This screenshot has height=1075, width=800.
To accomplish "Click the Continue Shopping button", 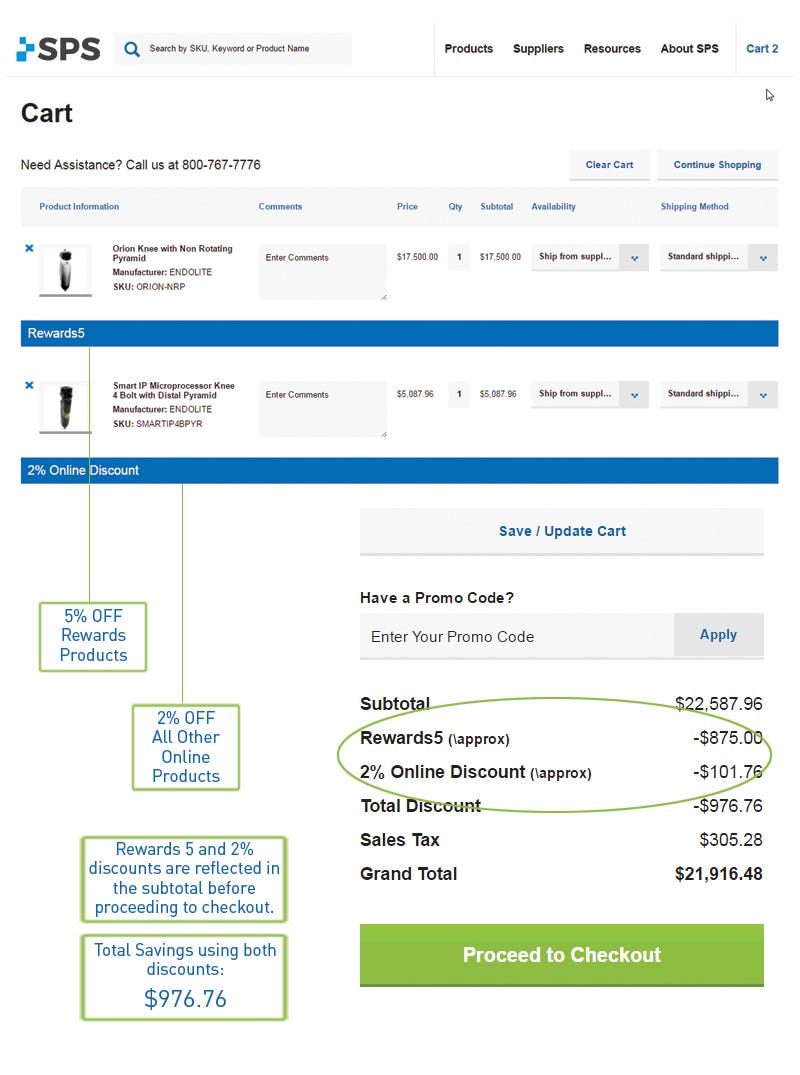I will coord(718,165).
